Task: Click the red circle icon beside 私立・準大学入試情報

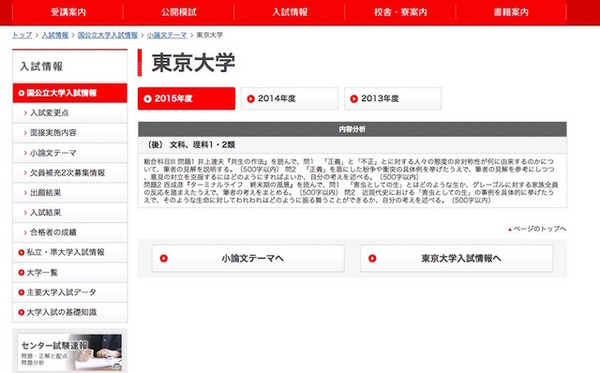Action: pyautogui.click(x=21, y=252)
